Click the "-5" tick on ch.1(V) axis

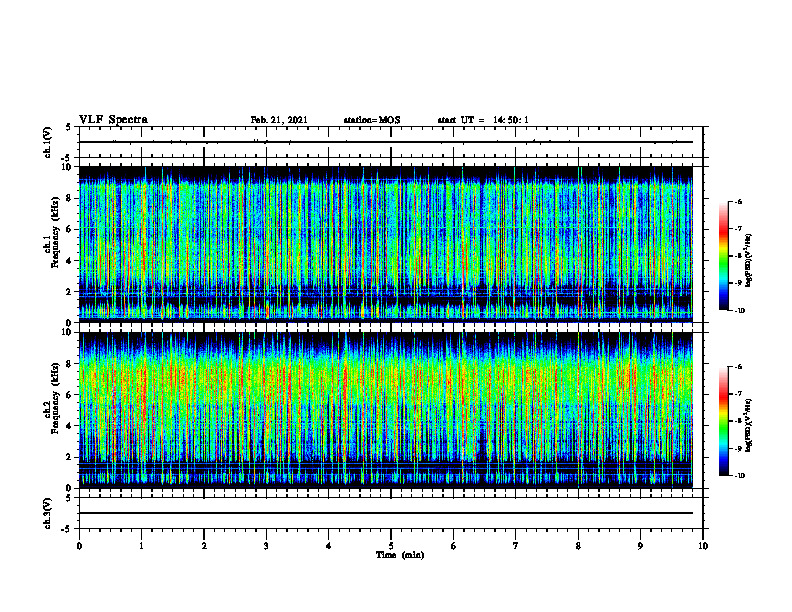67,158
